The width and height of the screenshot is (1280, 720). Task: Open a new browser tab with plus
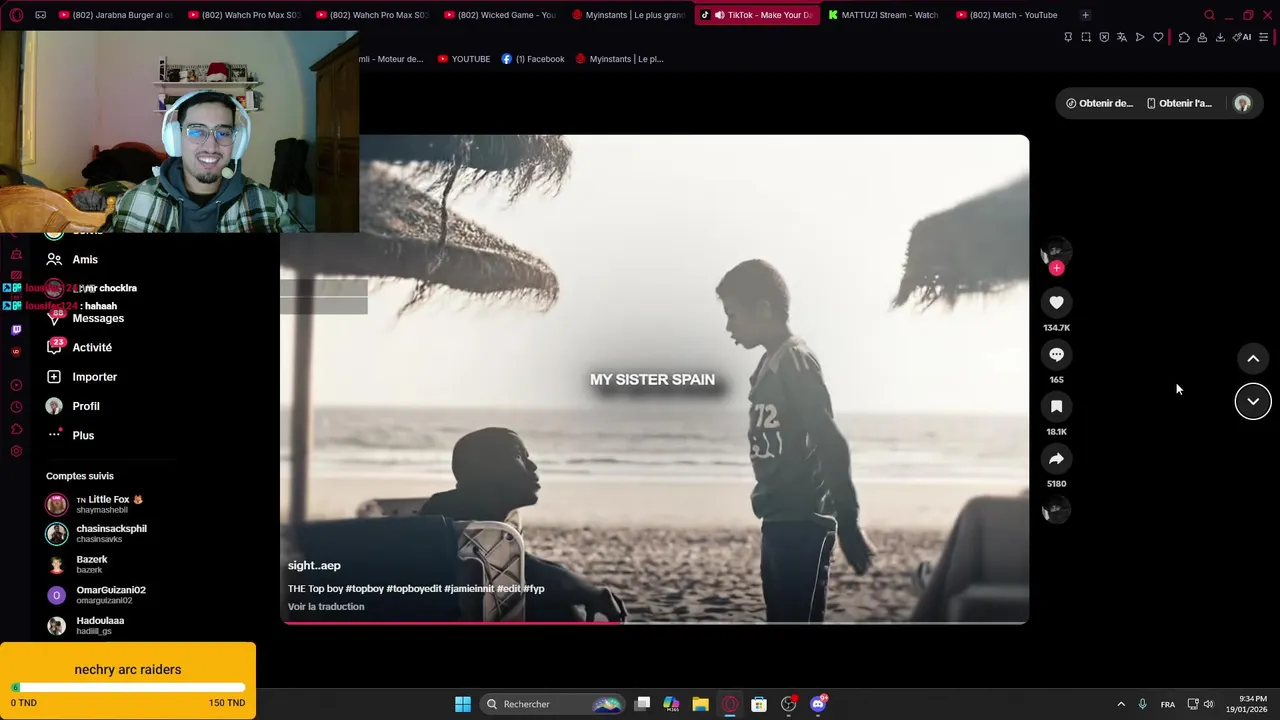pyautogui.click(x=1085, y=15)
